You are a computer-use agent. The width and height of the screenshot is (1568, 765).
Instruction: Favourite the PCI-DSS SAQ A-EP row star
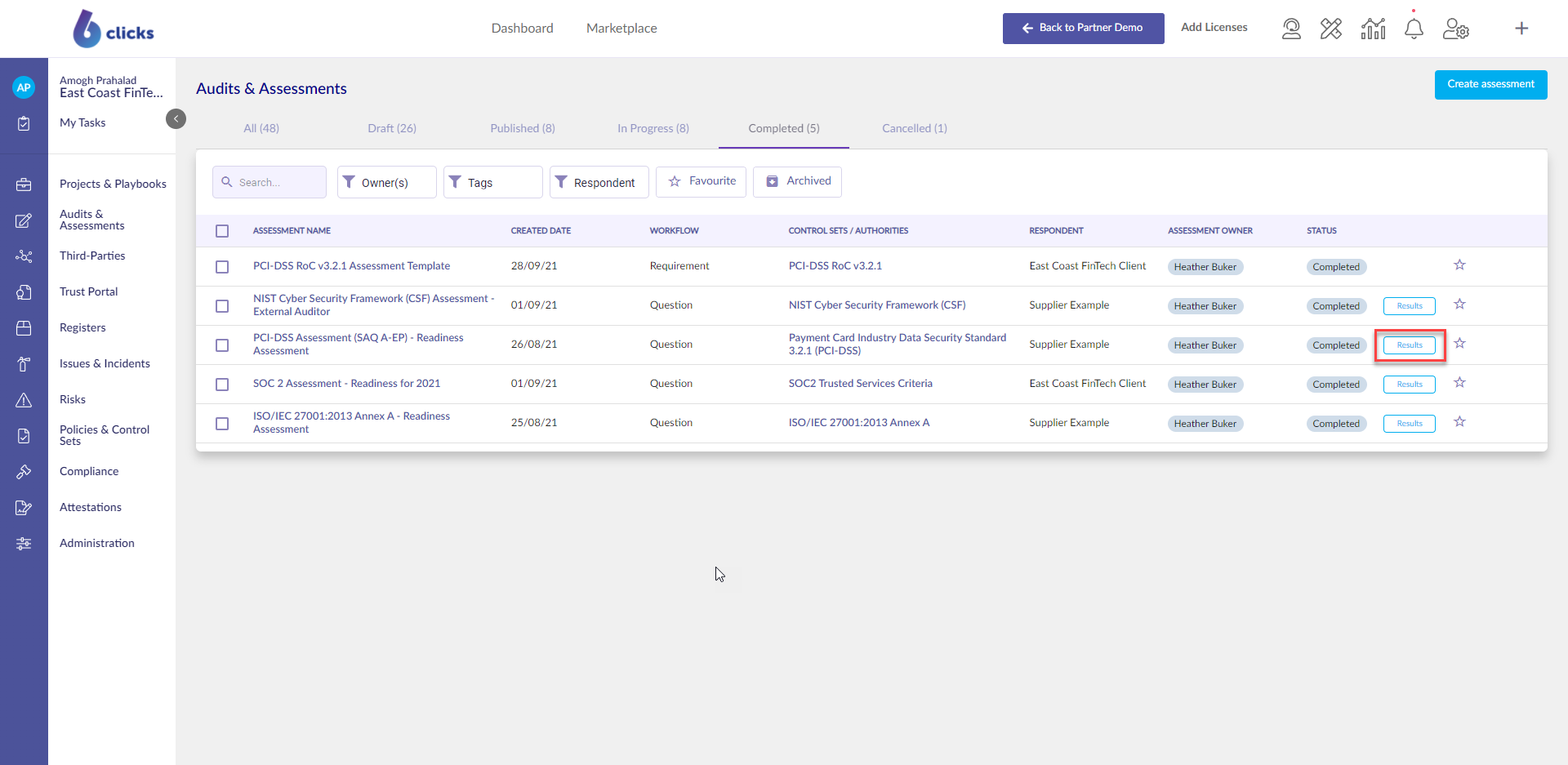(x=1459, y=344)
